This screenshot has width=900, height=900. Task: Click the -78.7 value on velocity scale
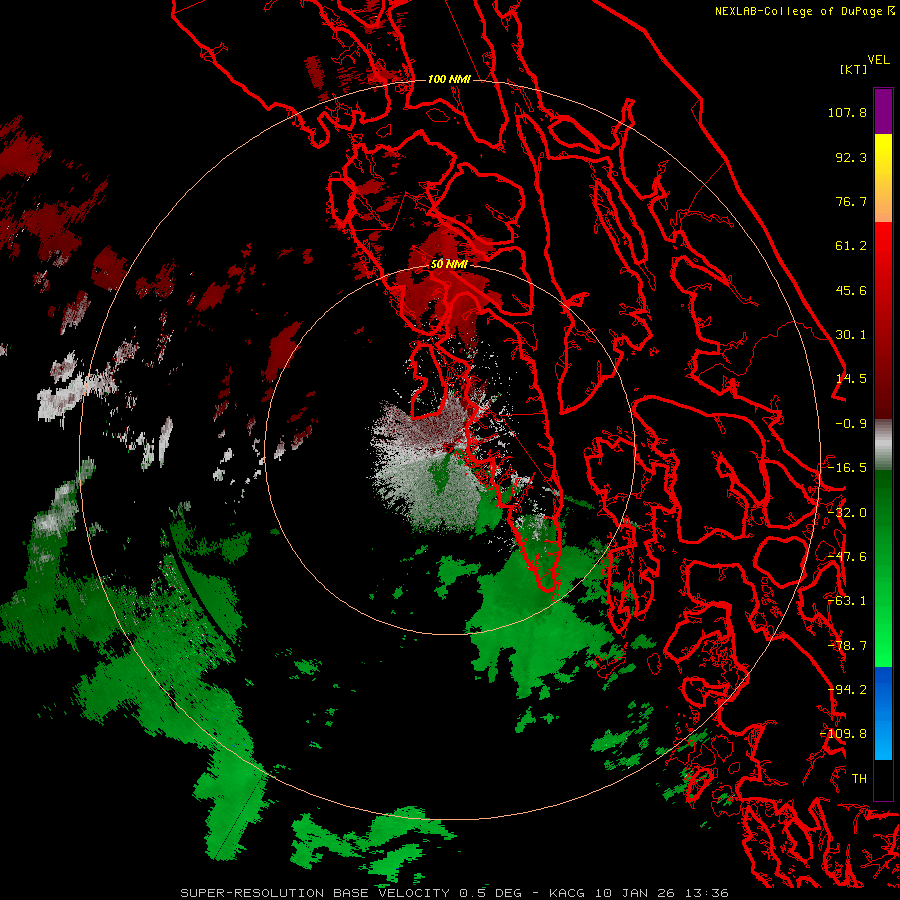point(847,646)
